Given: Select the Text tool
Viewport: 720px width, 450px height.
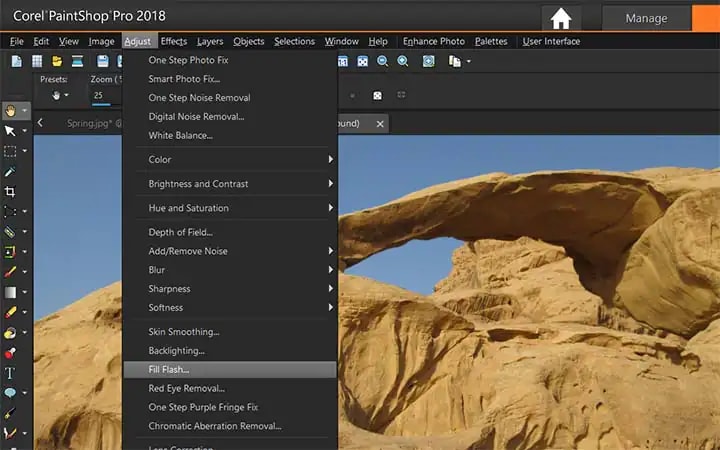Looking at the screenshot, I should coord(10,373).
